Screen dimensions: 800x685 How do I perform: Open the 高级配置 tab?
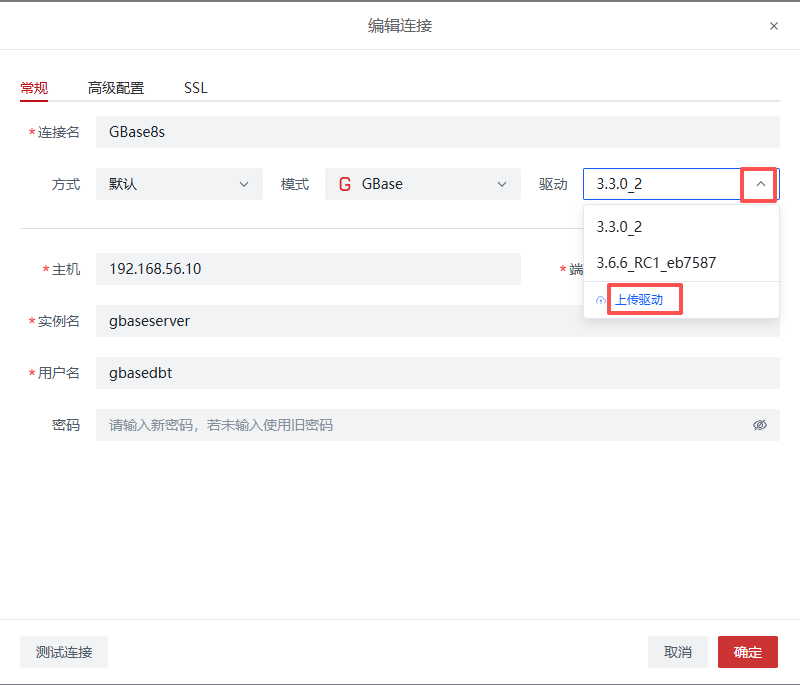(x=116, y=88)
